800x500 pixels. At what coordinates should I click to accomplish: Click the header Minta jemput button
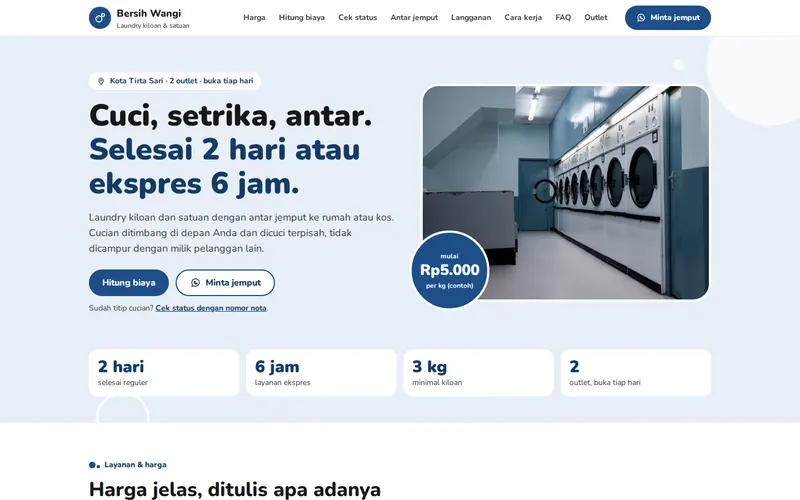[x=668, y=18]
